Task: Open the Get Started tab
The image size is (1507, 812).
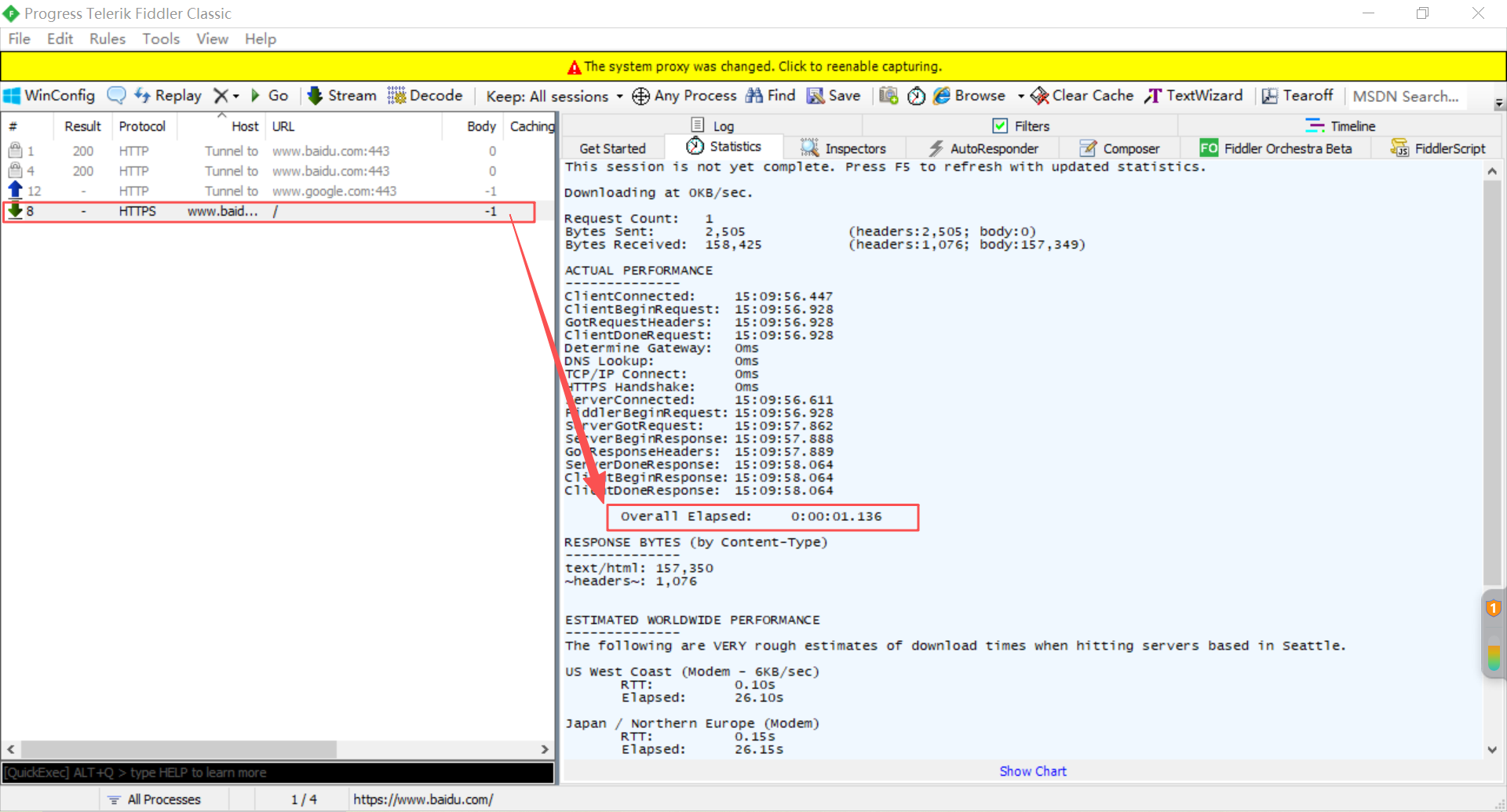Action: [x=612, y=148]
